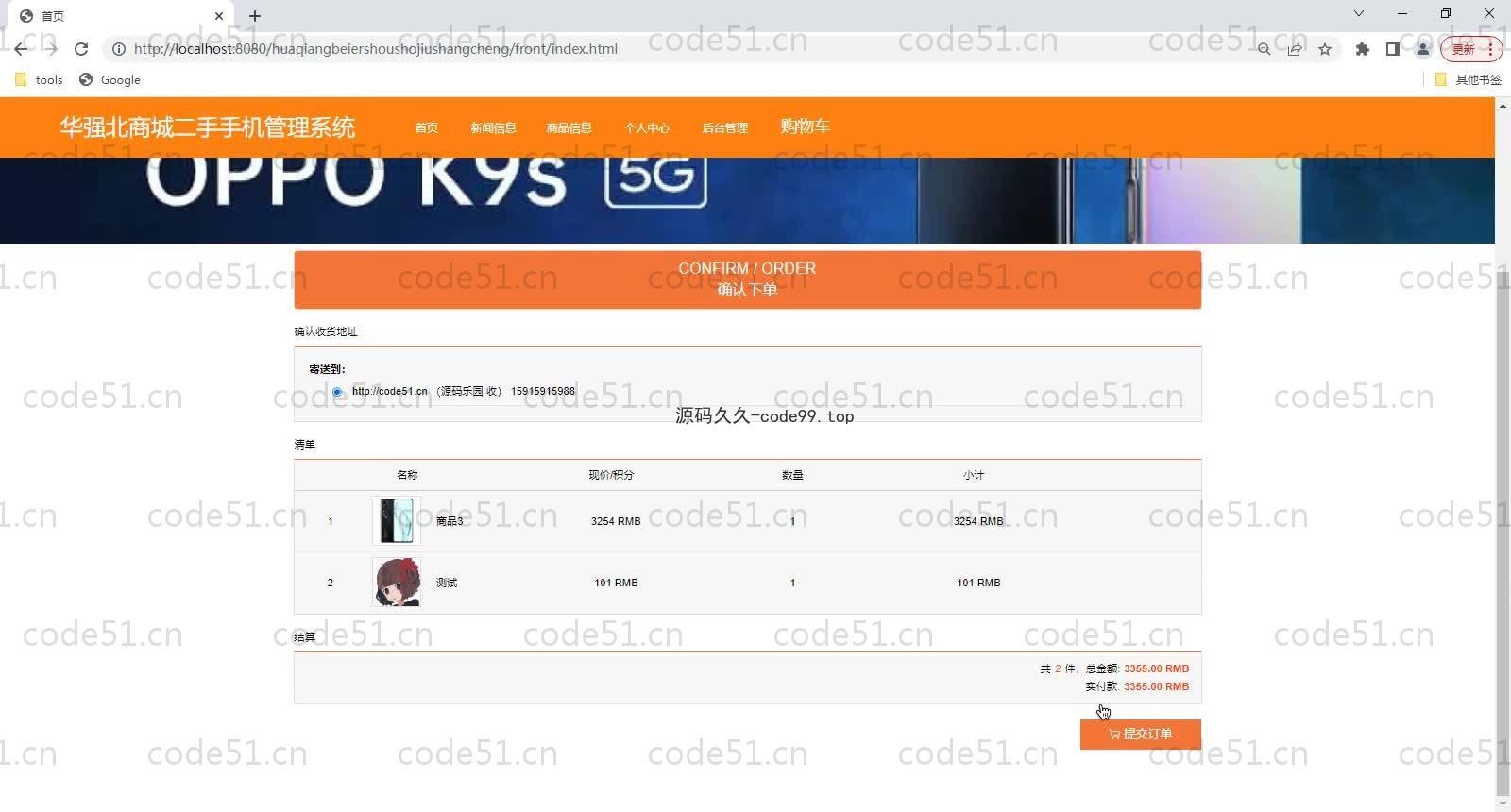Image resolution: width=1511 pixels, height=812 pixels.
Task: Share this page using the share icon
Action: 1295,49
